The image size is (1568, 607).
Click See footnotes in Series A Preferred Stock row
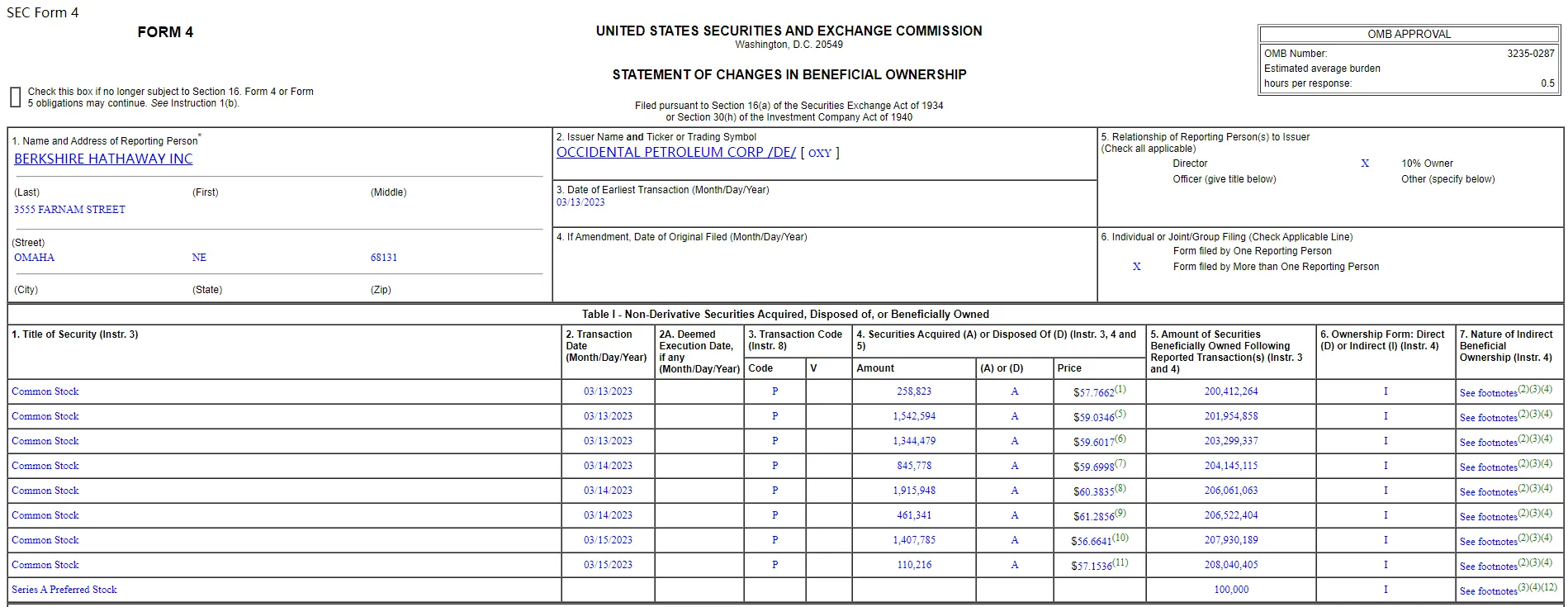coord(1488,590)
